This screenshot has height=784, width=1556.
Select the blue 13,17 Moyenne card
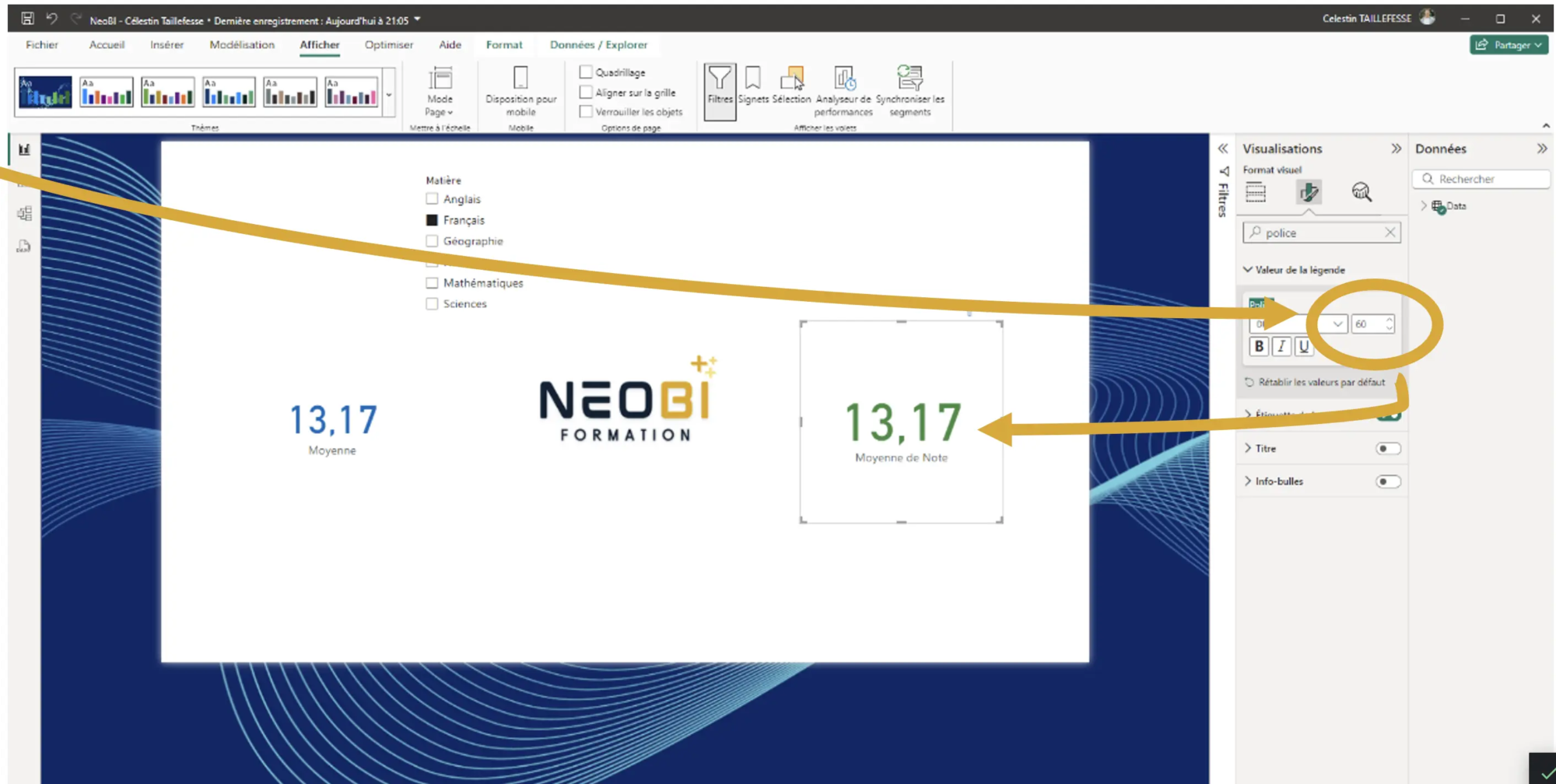[x=333, y=429]
